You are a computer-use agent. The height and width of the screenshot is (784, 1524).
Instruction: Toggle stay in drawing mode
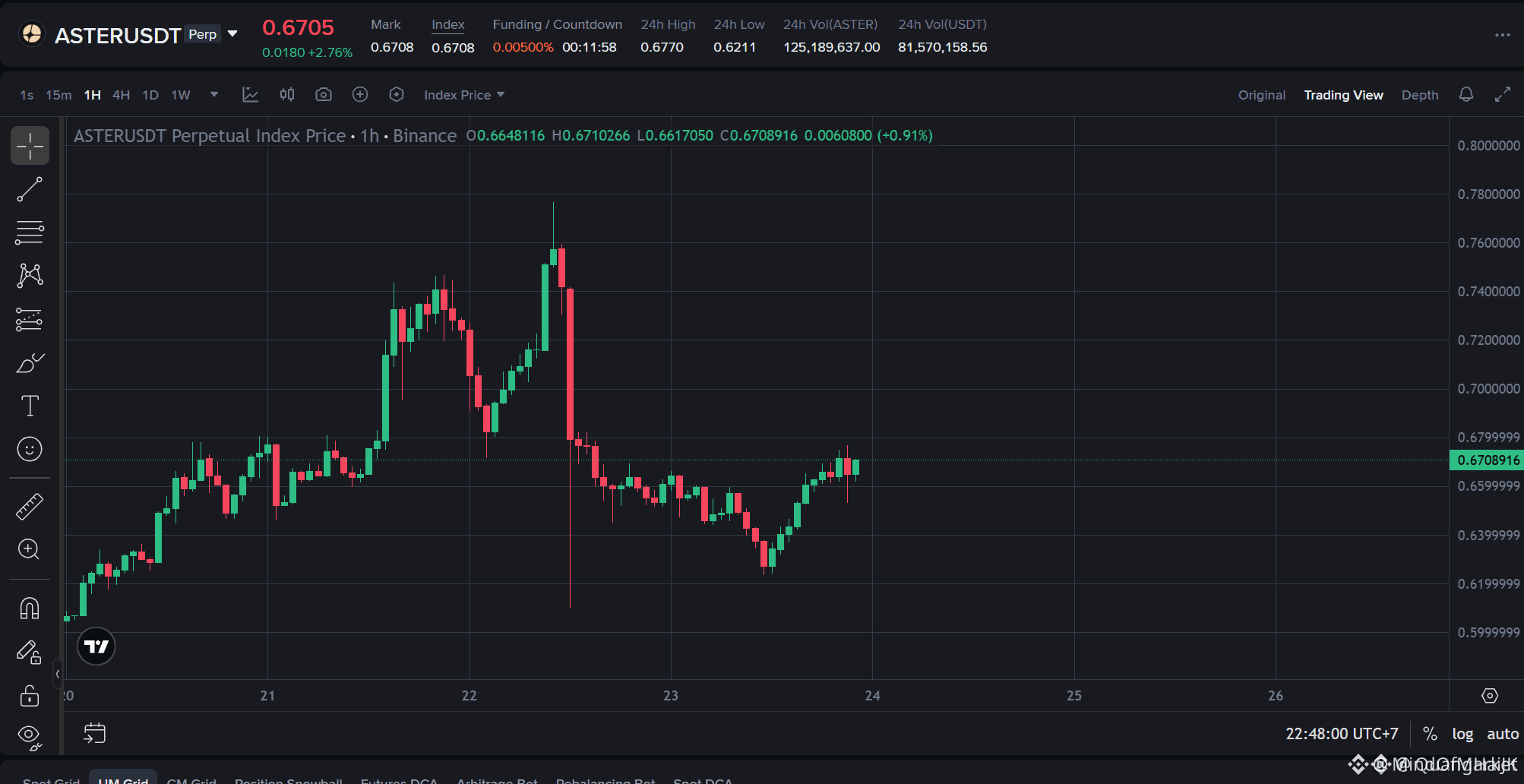[x=30, y=652]
